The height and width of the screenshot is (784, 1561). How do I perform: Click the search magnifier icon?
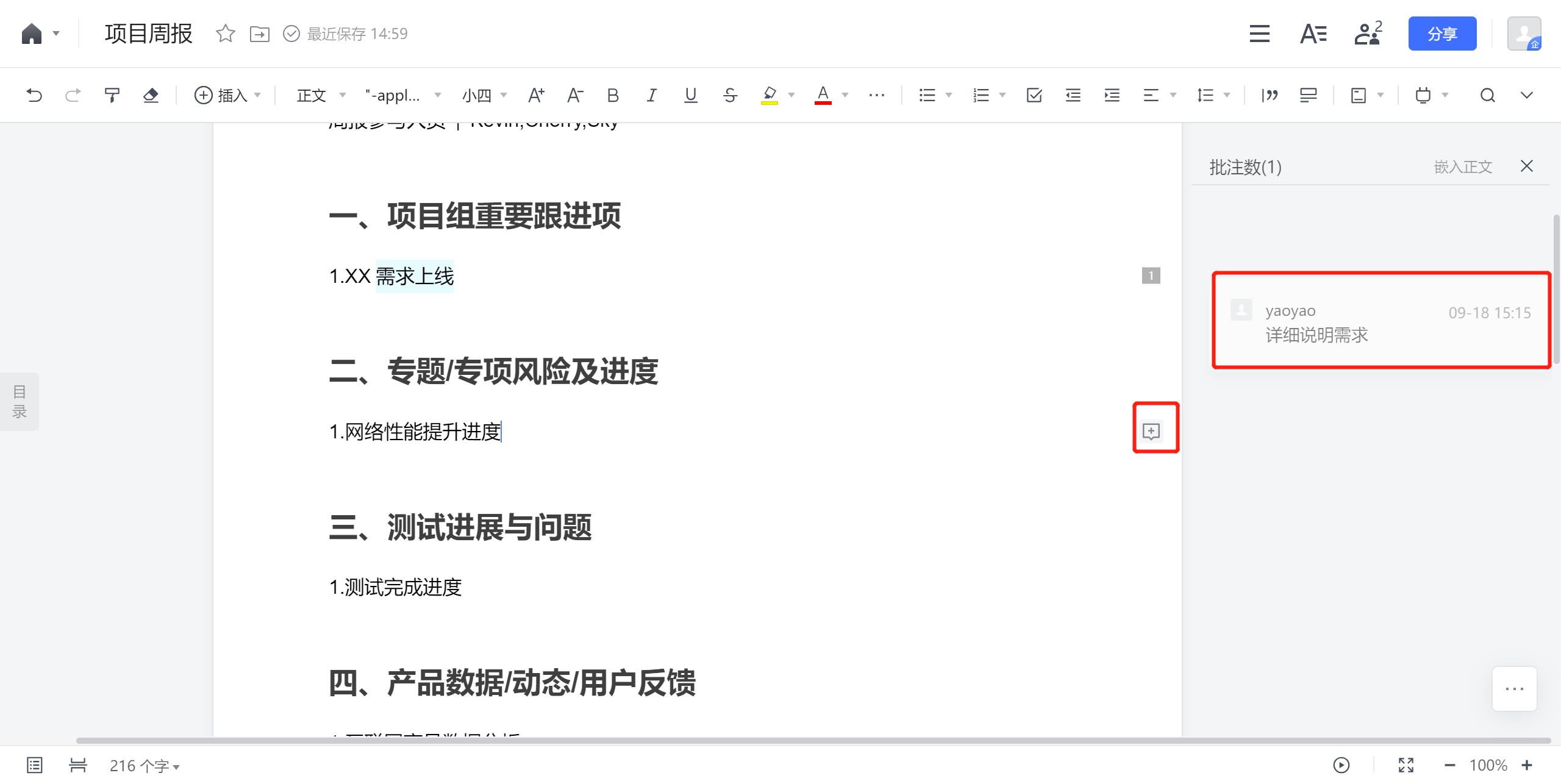click(x=1487, y=95)
